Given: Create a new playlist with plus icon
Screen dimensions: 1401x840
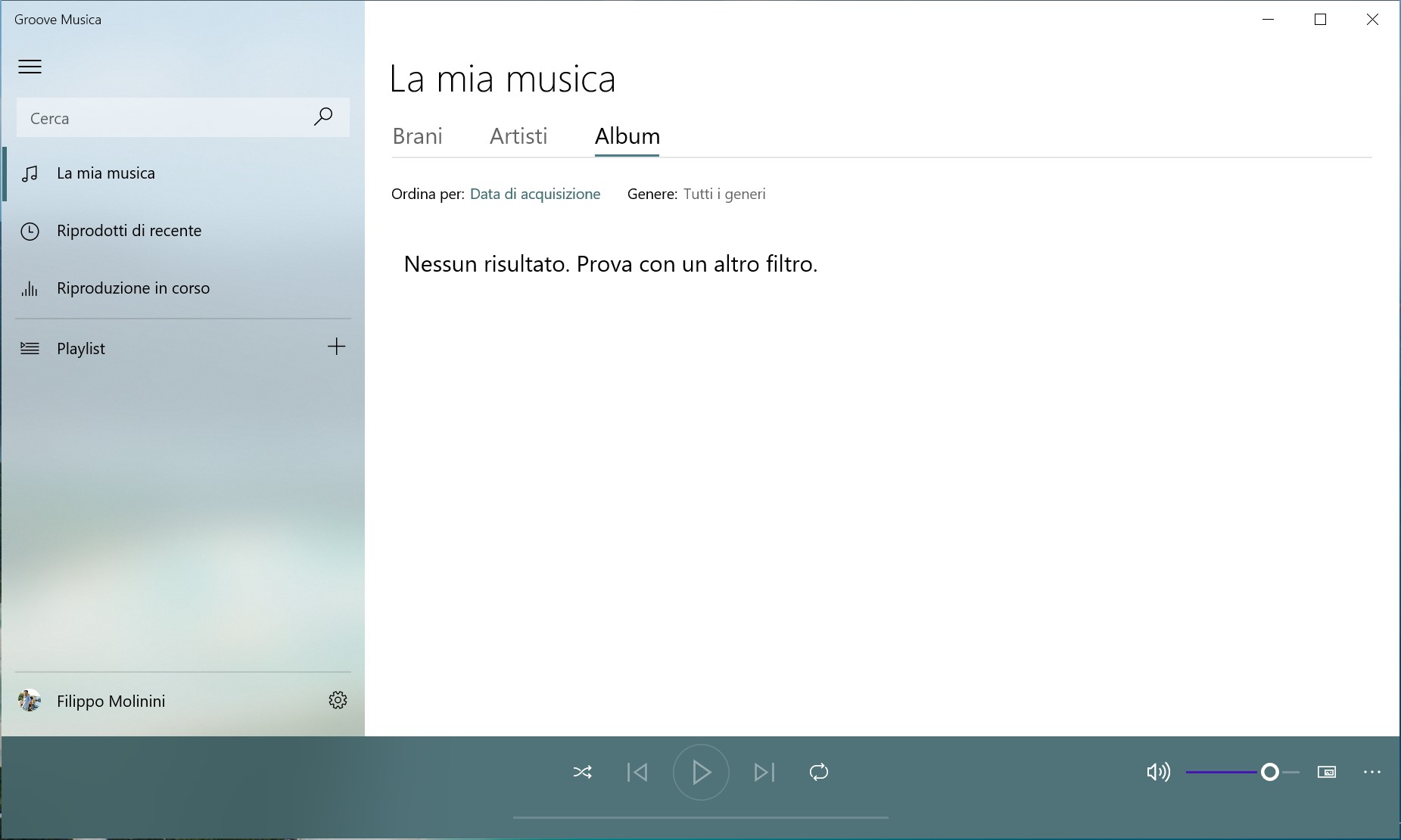Looking at the screenshot, I should click(337, 347).
